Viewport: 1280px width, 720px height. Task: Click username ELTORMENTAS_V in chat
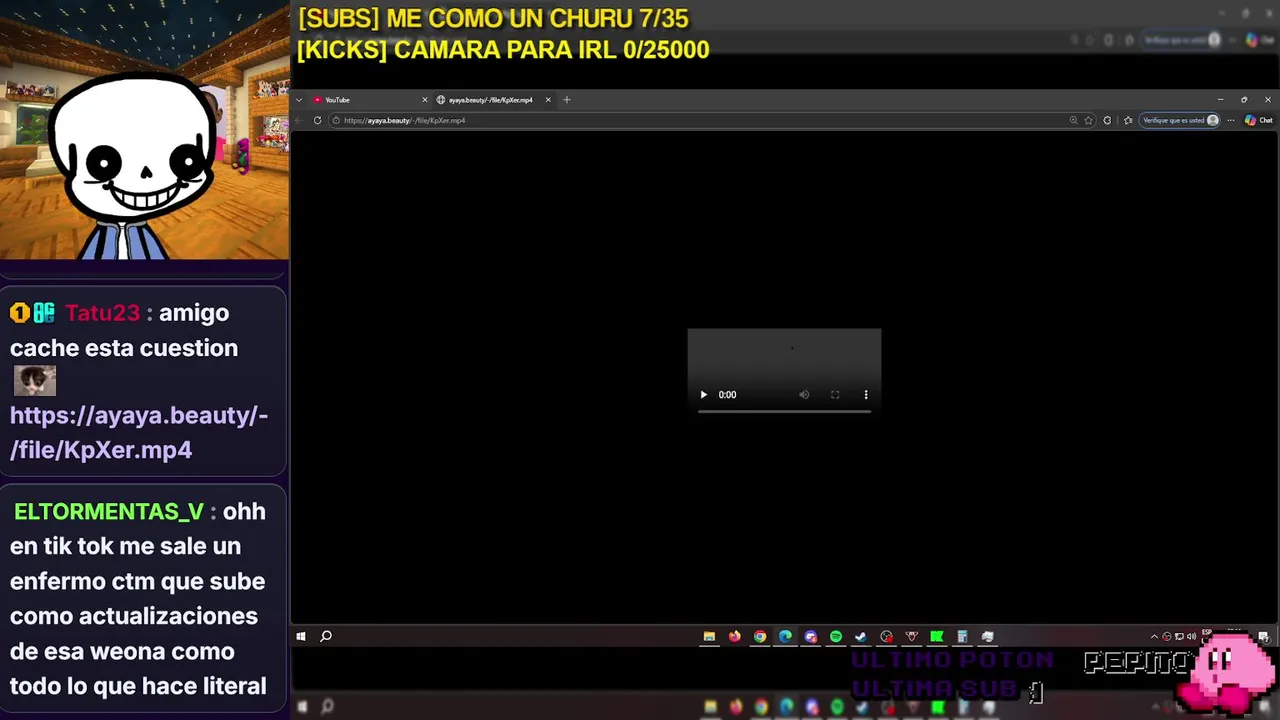coord(109,512)
